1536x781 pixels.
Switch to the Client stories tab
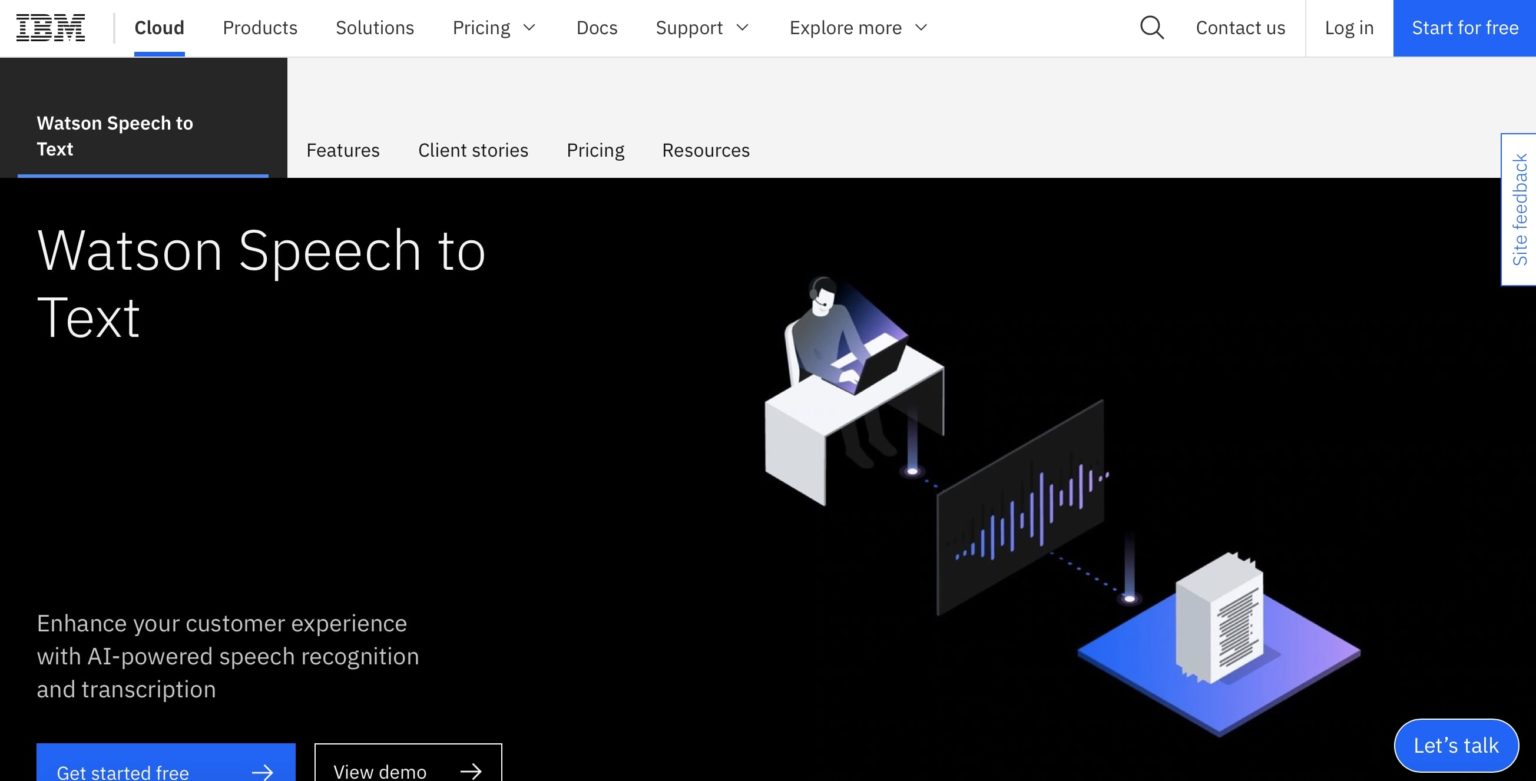(x=473, y=150)
